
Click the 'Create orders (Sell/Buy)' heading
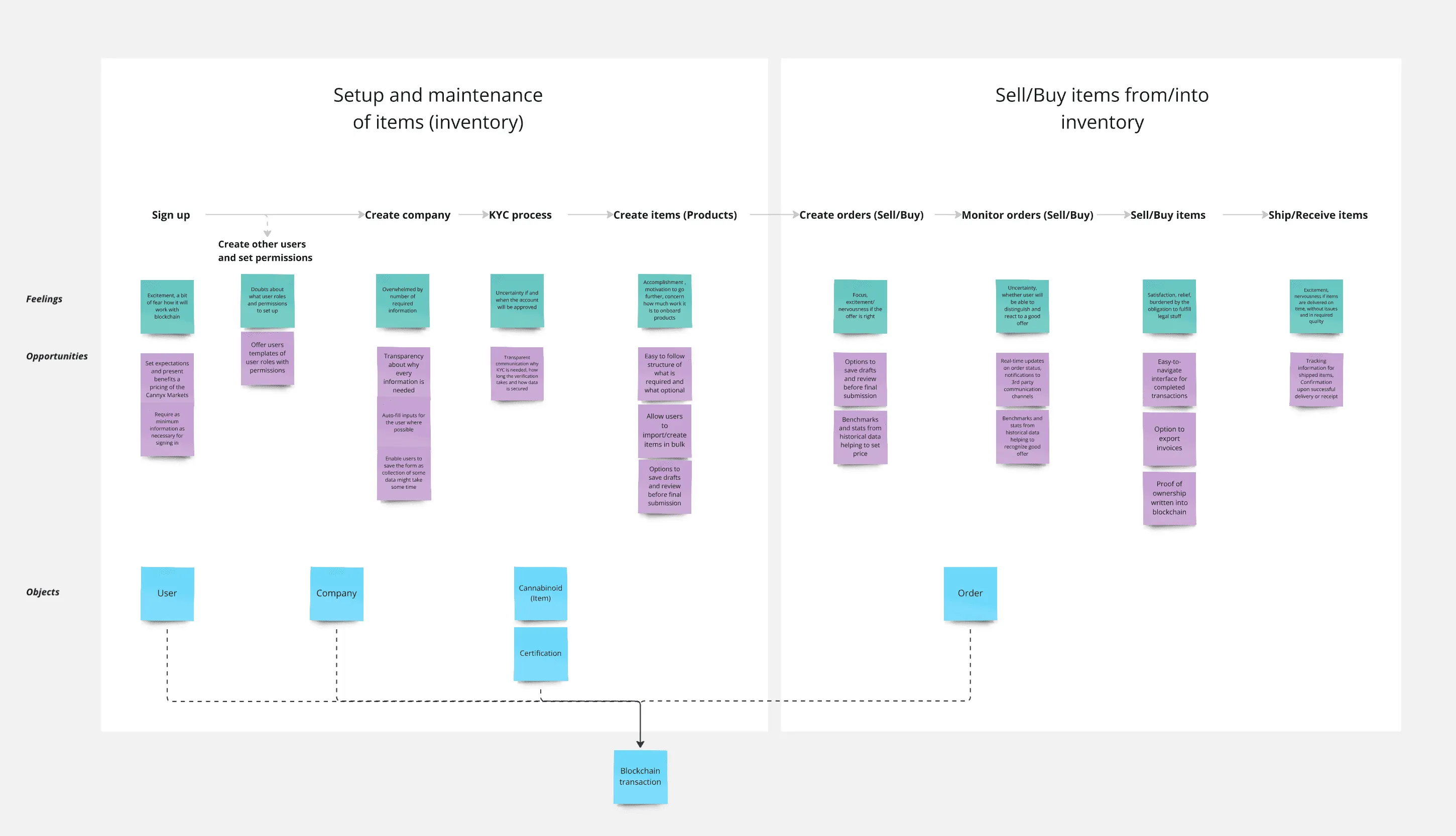(x=861, y=215)
